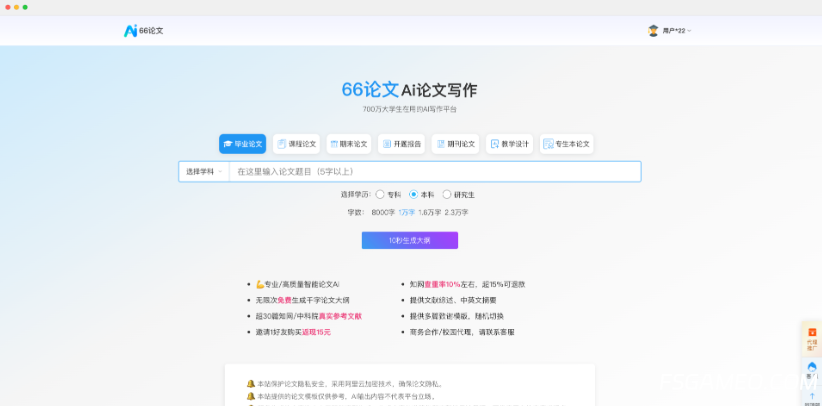The width and height of the screenshot is (822, 406).
Task: Click the macOS window green maximize button
Action: tap(25, 7)
